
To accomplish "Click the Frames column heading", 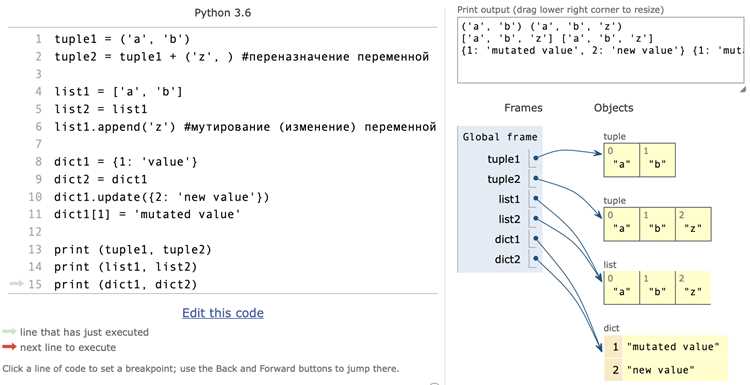I will [x=523, y=108].
